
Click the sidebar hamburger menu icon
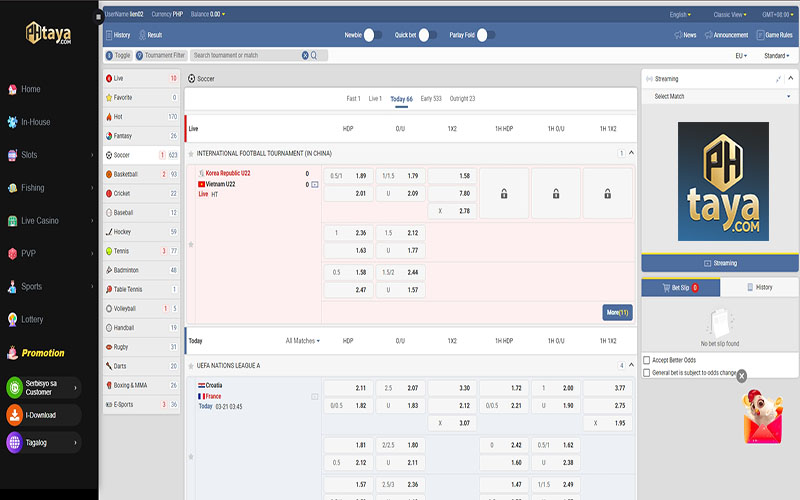click(x=98, y=17)
